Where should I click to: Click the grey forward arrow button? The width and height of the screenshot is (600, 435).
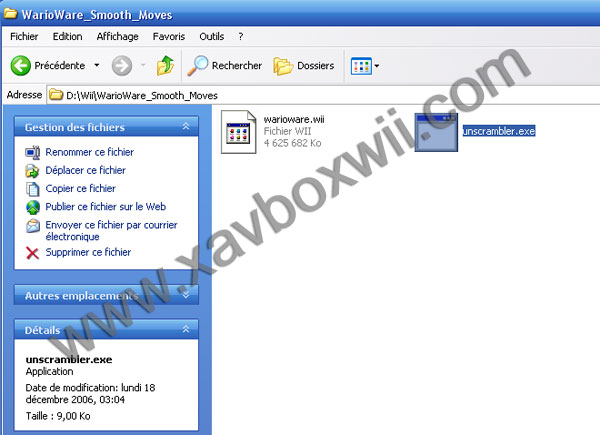[122, 66]
